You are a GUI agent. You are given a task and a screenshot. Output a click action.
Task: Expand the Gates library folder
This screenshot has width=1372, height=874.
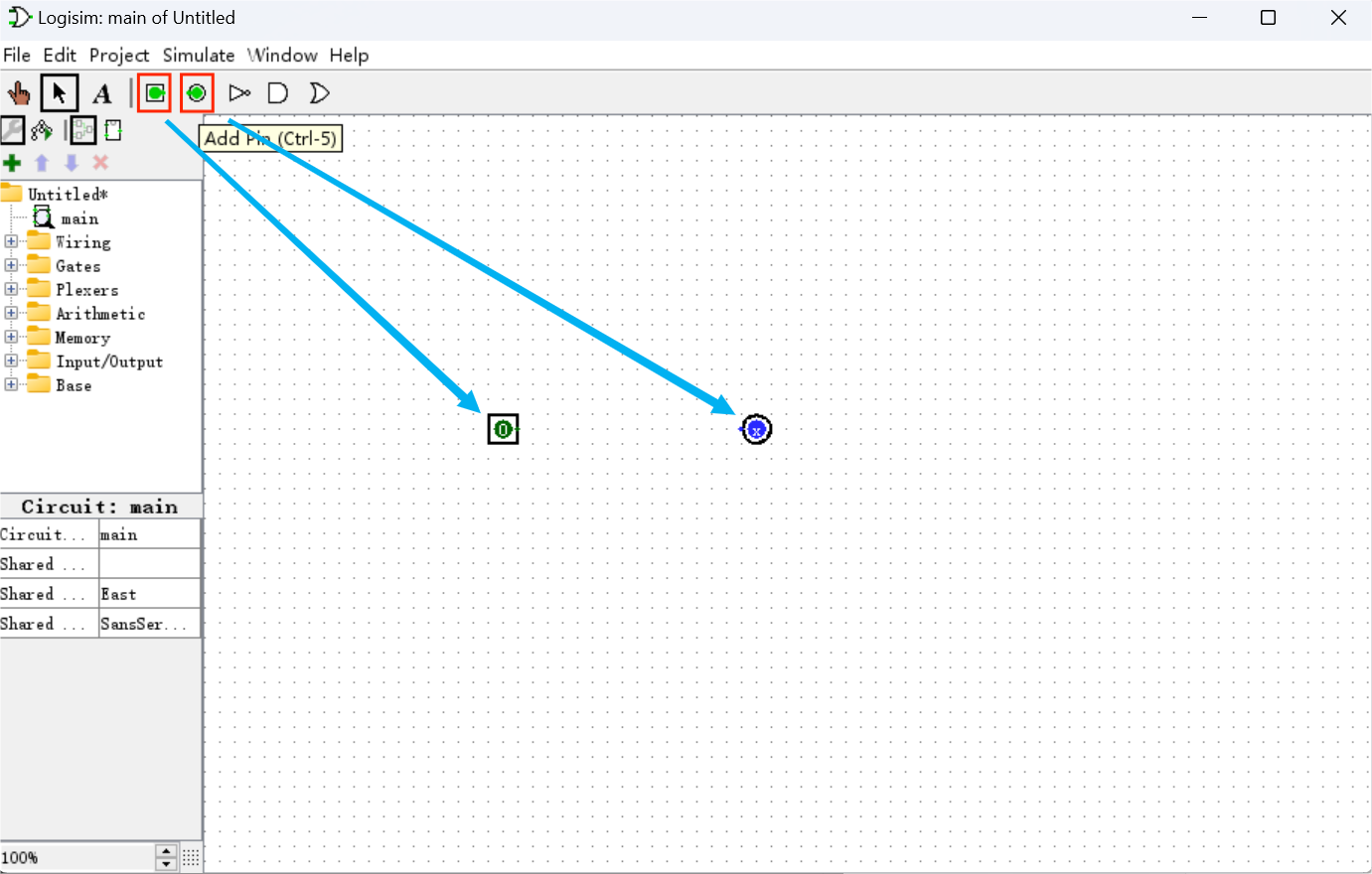coord(11,266)
